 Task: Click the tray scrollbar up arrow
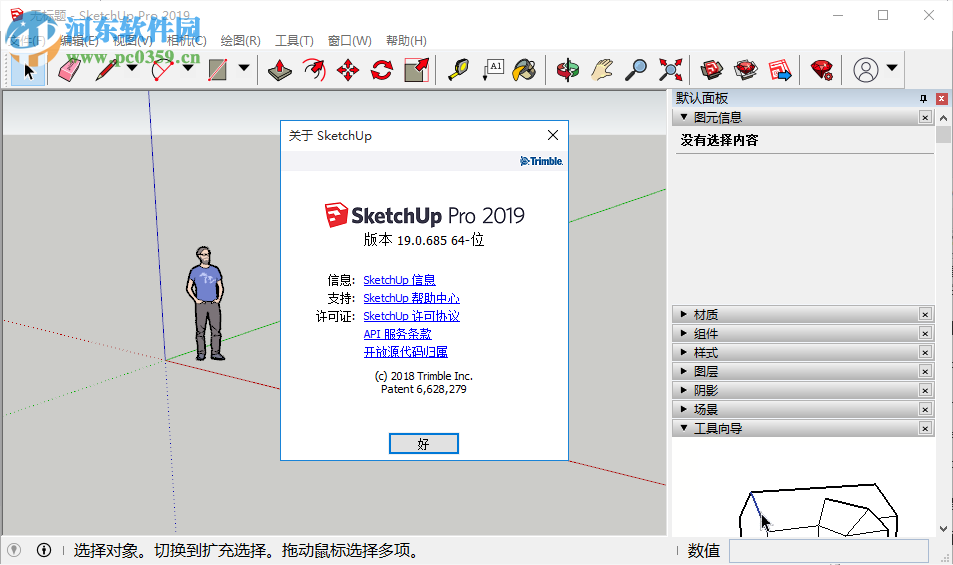click(943, 117)
